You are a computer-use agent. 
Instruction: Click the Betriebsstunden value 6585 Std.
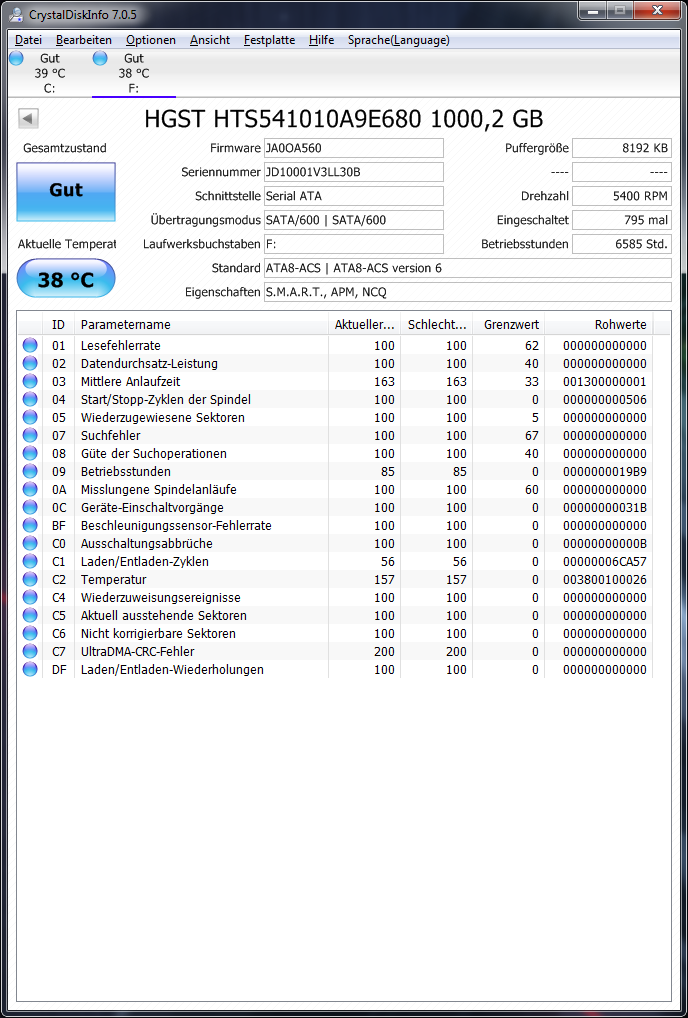pyautogui.click(x=622, y=244)
